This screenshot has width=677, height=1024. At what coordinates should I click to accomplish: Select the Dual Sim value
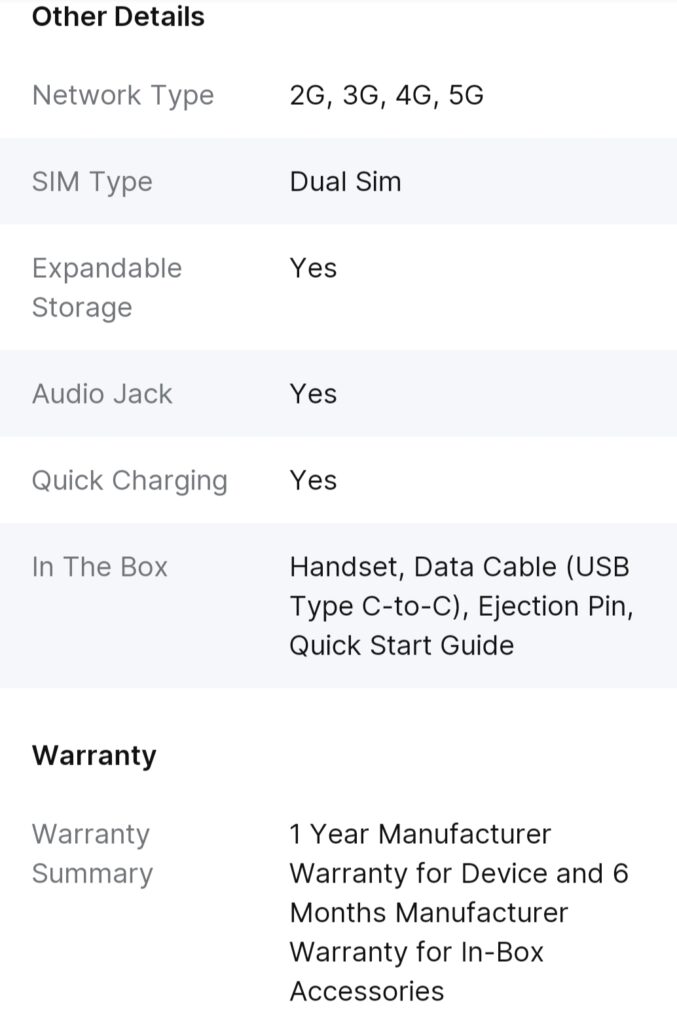click(x=345, y=182)
